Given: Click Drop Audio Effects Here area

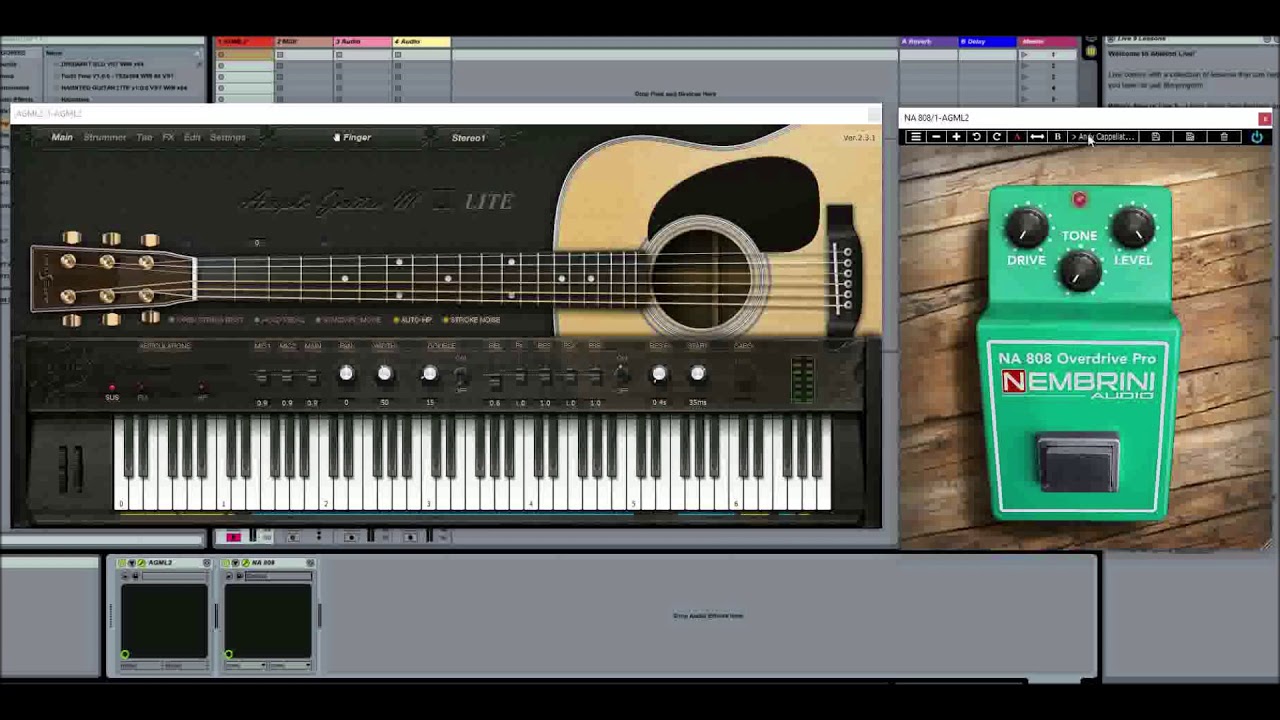Looking at the screenshot, I should (708, 616).
